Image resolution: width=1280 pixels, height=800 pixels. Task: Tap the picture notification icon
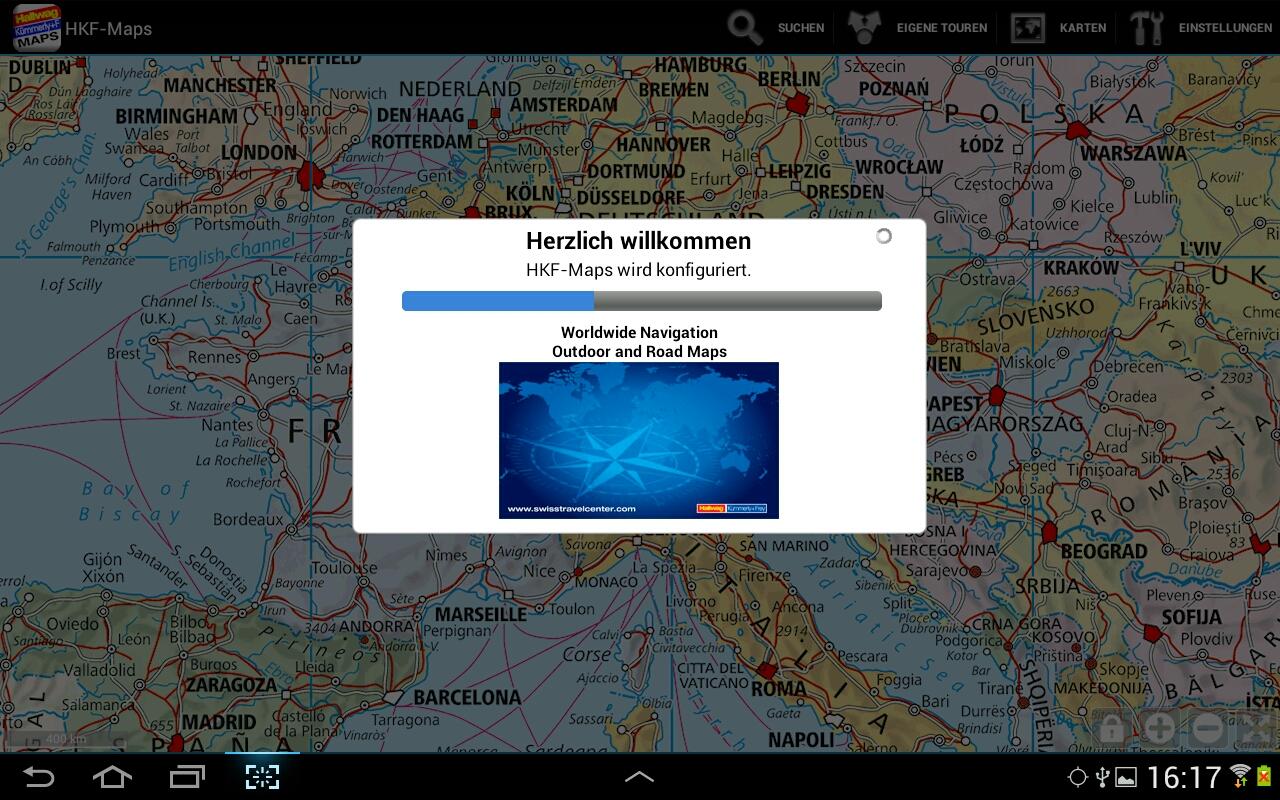click(1126, 777)
